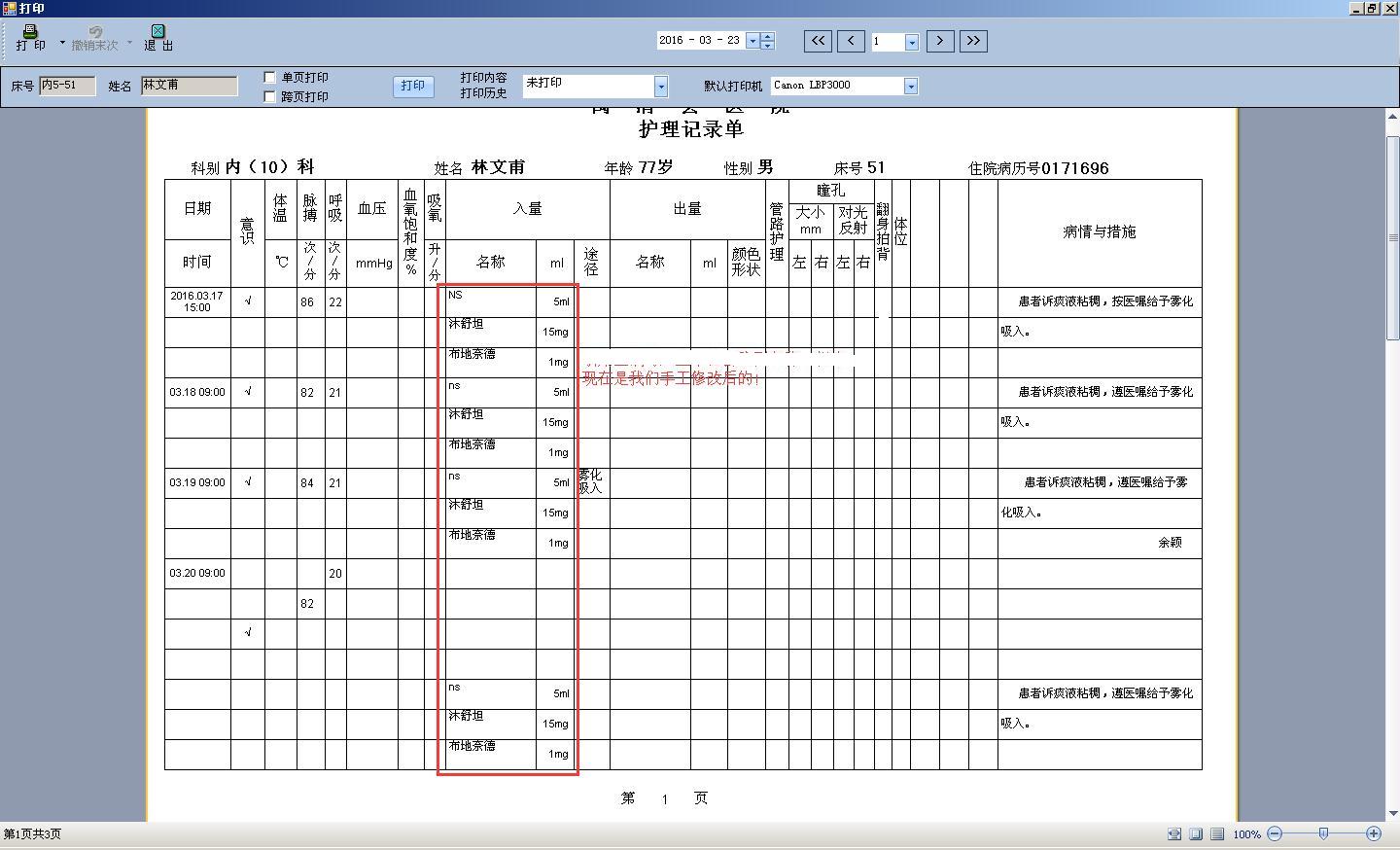Click the 出量 column header
Image resolution: width=1400 pixels, height=850 pixels.
coord(687,209)
